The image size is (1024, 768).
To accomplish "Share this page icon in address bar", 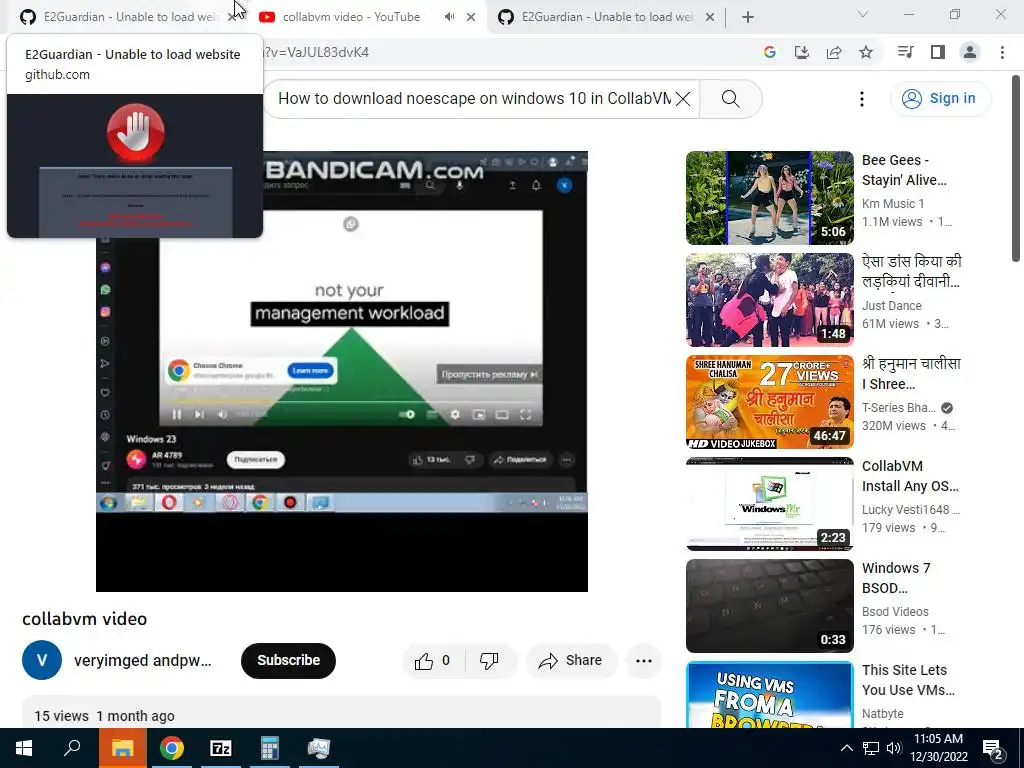I will [834, 52].
